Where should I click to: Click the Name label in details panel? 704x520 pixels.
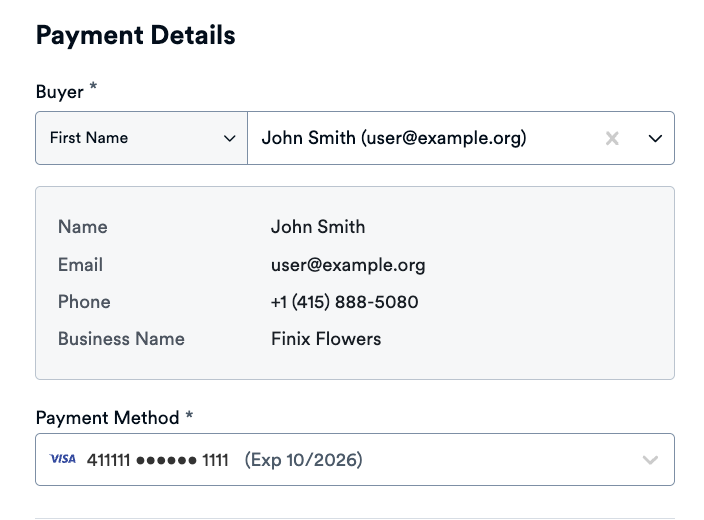tap(82, 227)
